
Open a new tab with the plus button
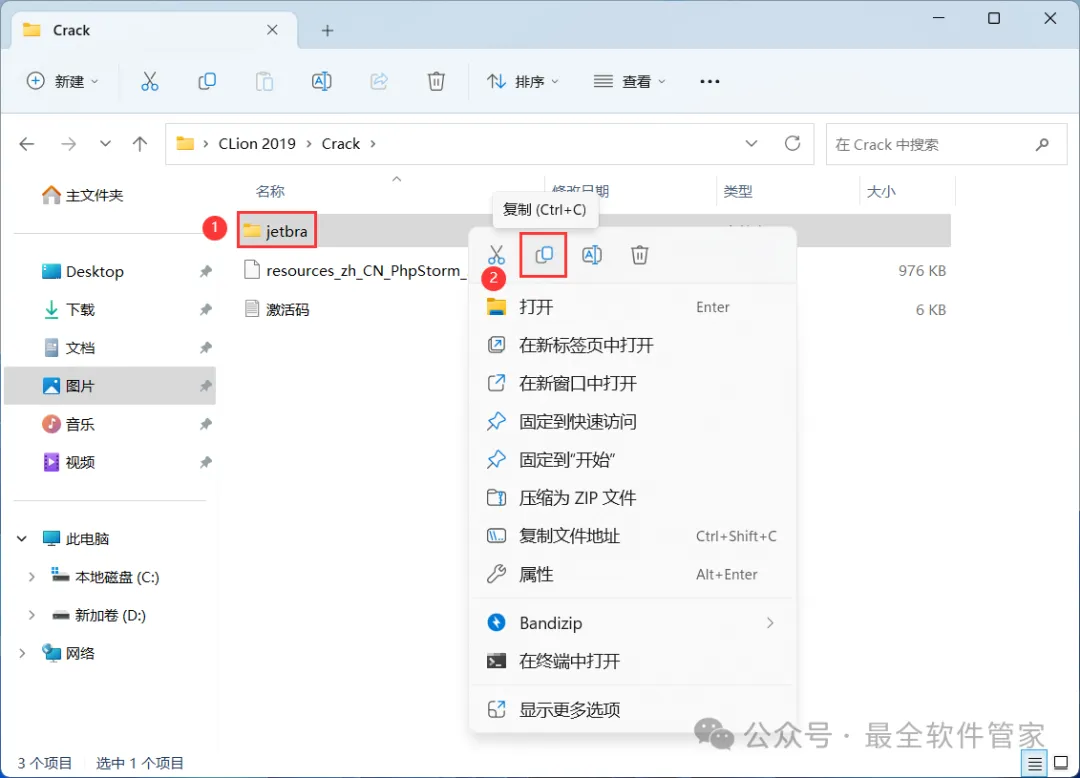tap(327, 30)
